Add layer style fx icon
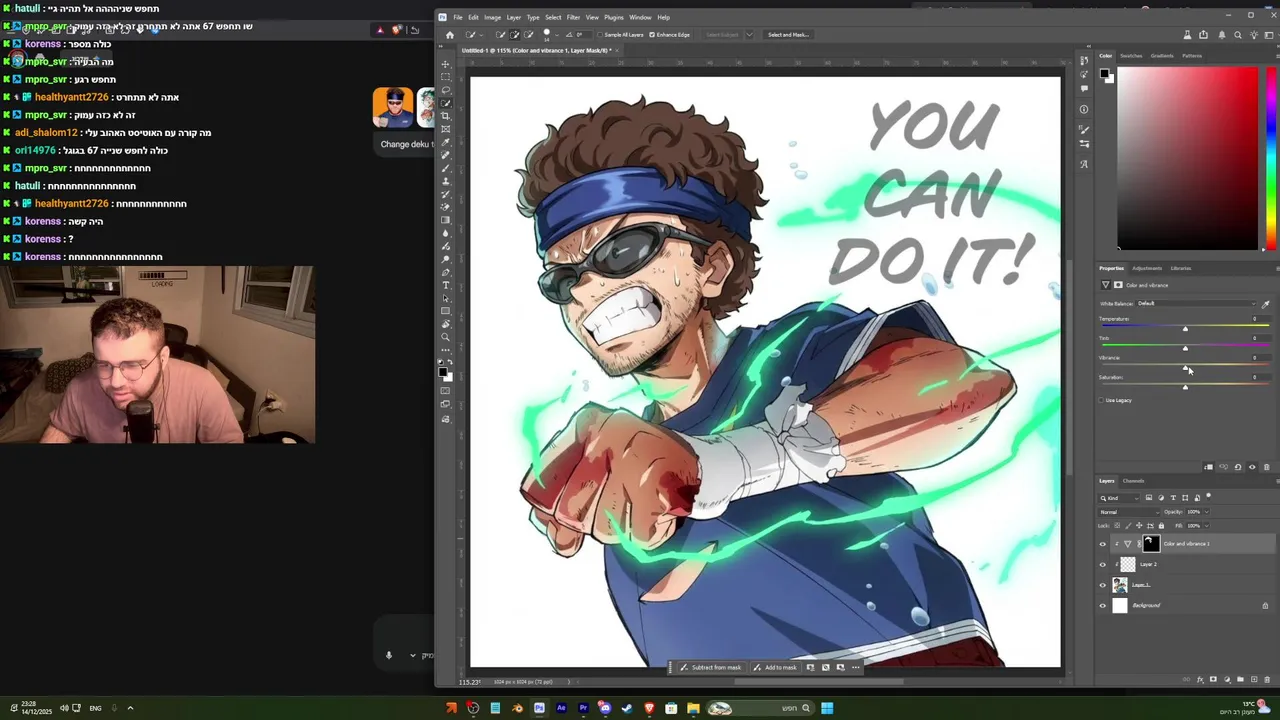1280x720 pixels. 1200,679
